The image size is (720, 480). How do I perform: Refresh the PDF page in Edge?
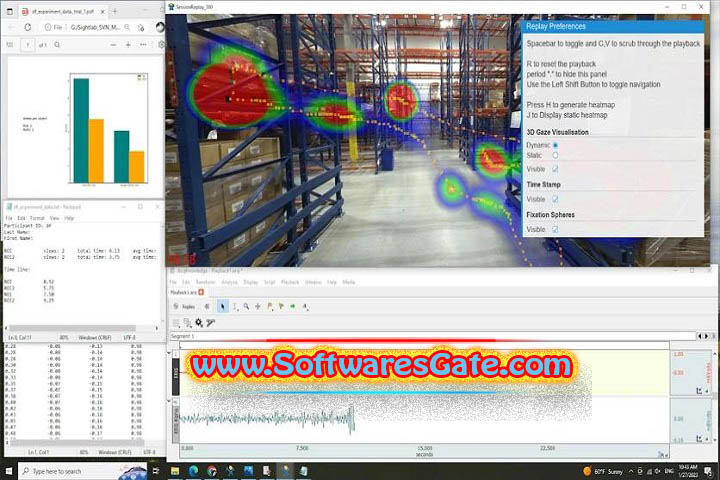[28, 28]
